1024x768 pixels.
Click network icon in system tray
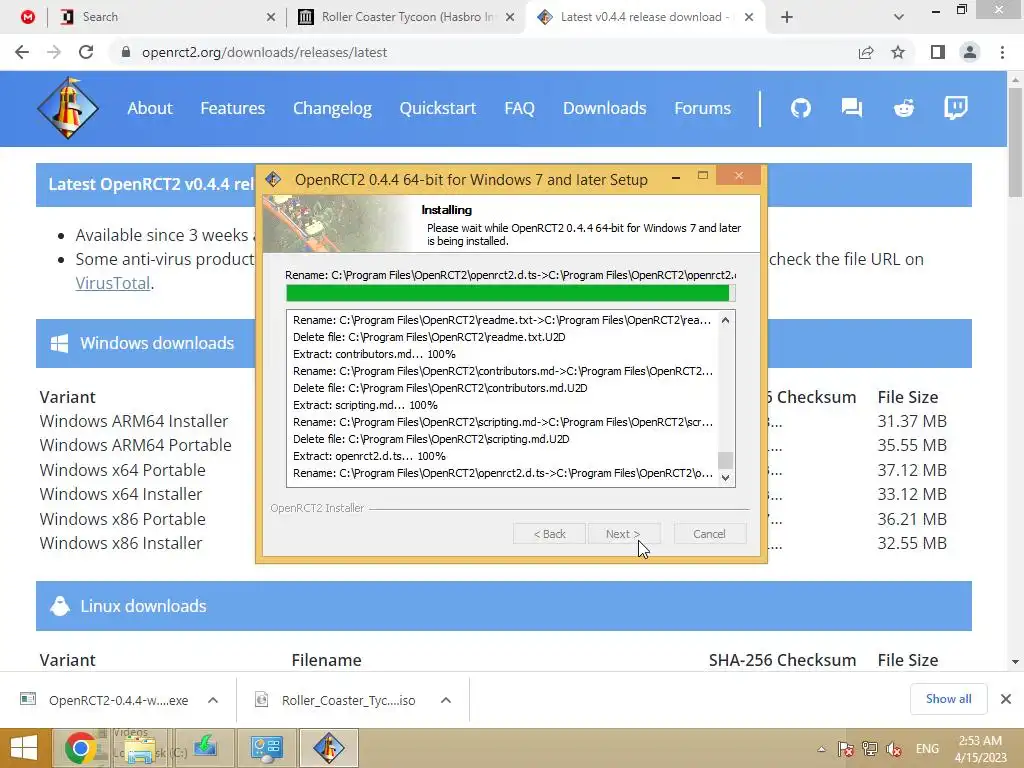pos(870,749)
